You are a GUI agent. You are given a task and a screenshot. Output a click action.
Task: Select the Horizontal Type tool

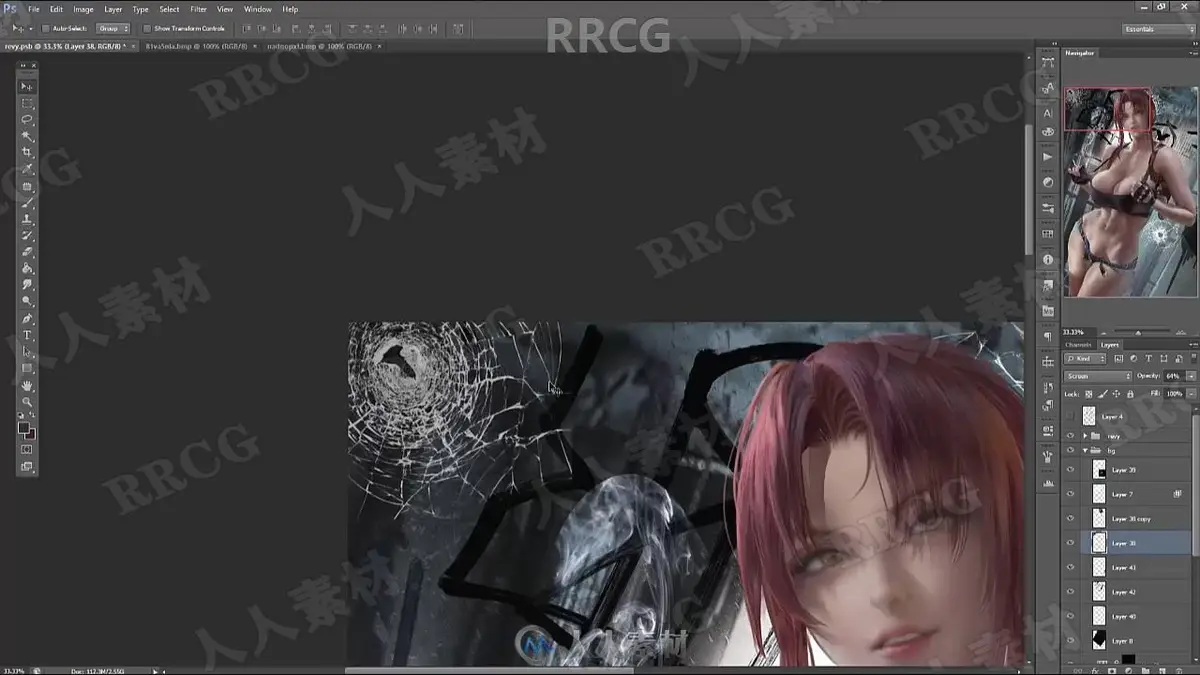tap(27, 335)
